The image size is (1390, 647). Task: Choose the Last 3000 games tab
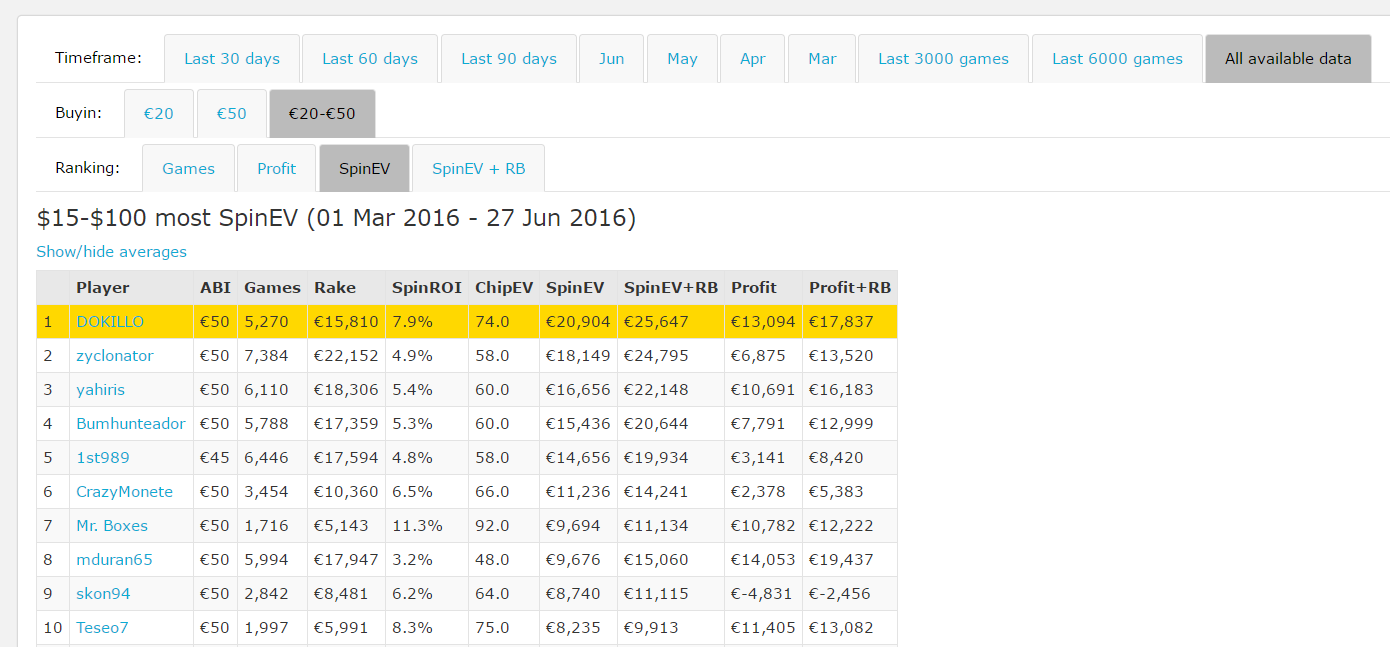click(x=943, y=59)
